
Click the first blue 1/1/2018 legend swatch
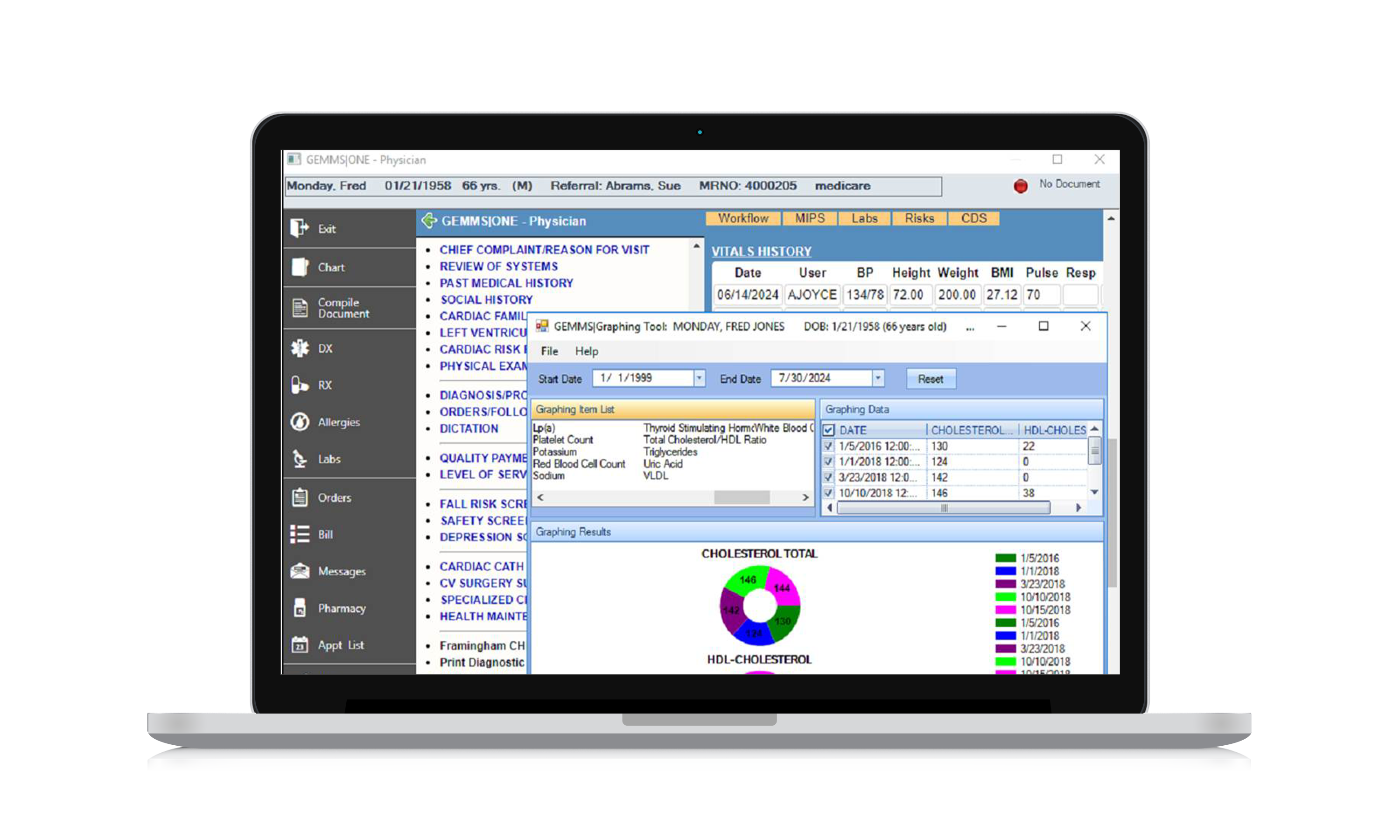click(1005, 571)
